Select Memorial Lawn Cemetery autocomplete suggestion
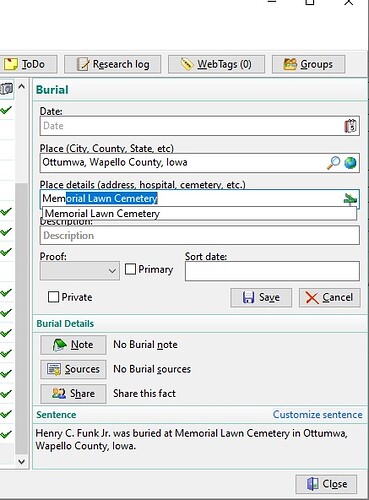The image size is (369, 500). tap(199, 213)
